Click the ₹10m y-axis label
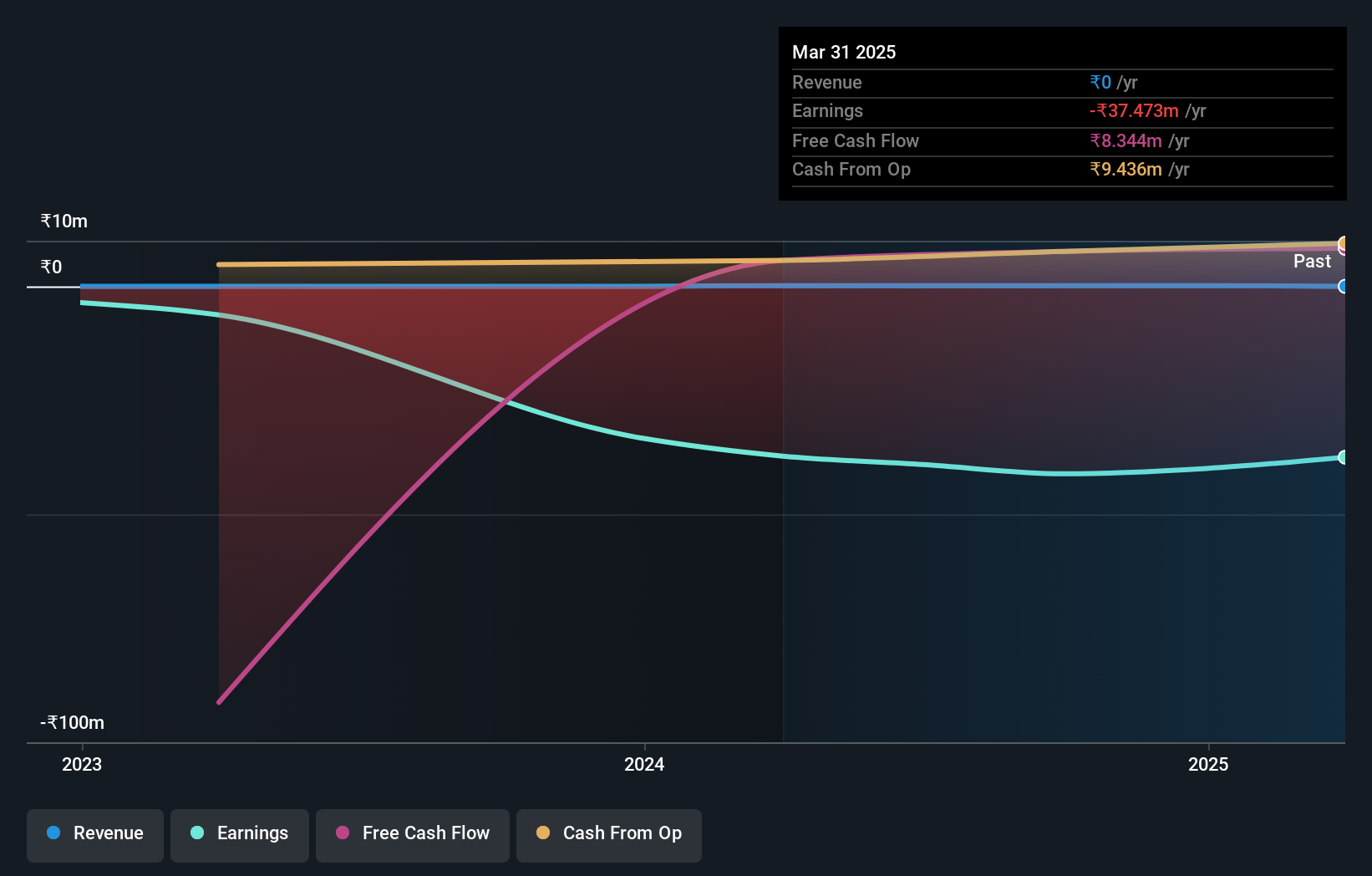The image size is (1372, 876). pos(64,222)
